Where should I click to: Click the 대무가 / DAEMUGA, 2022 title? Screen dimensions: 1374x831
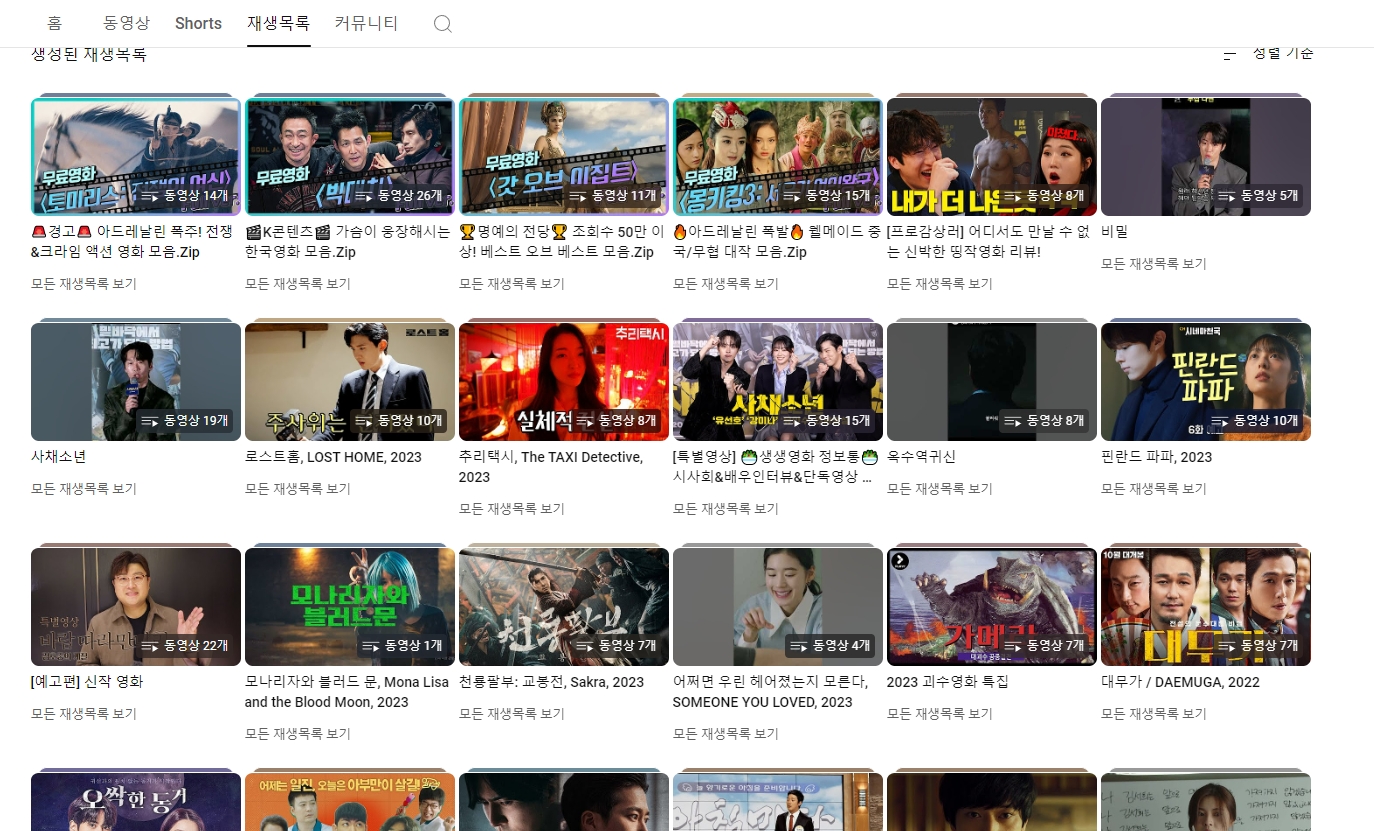click(x=1180, y=682)
